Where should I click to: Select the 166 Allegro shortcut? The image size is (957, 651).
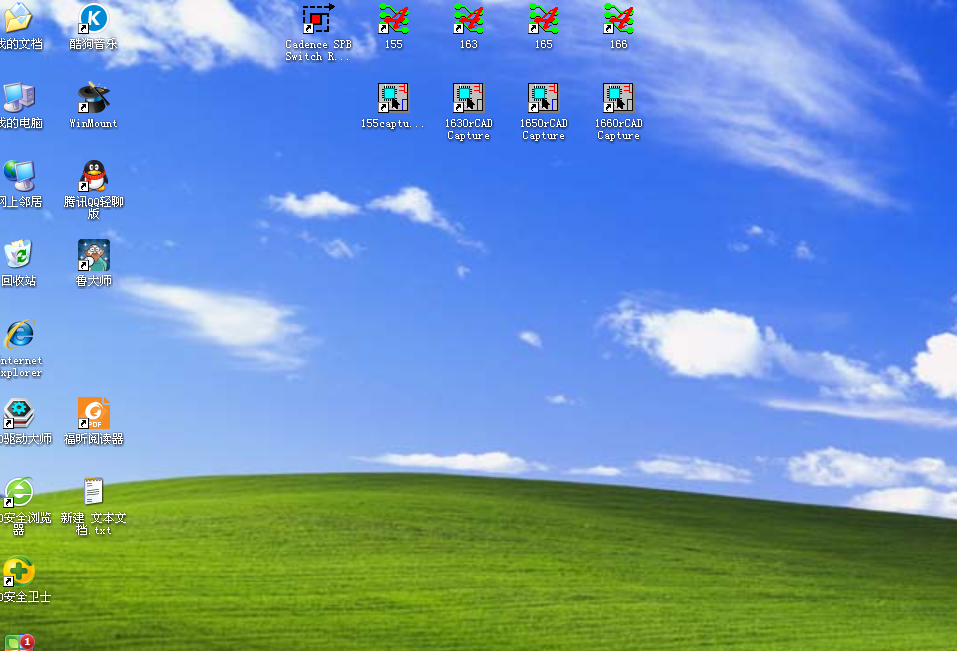[x=618, y=18]
